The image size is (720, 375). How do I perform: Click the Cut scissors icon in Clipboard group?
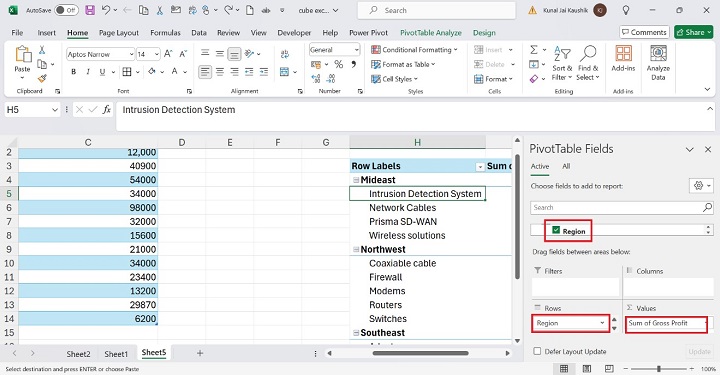[42, 50]
